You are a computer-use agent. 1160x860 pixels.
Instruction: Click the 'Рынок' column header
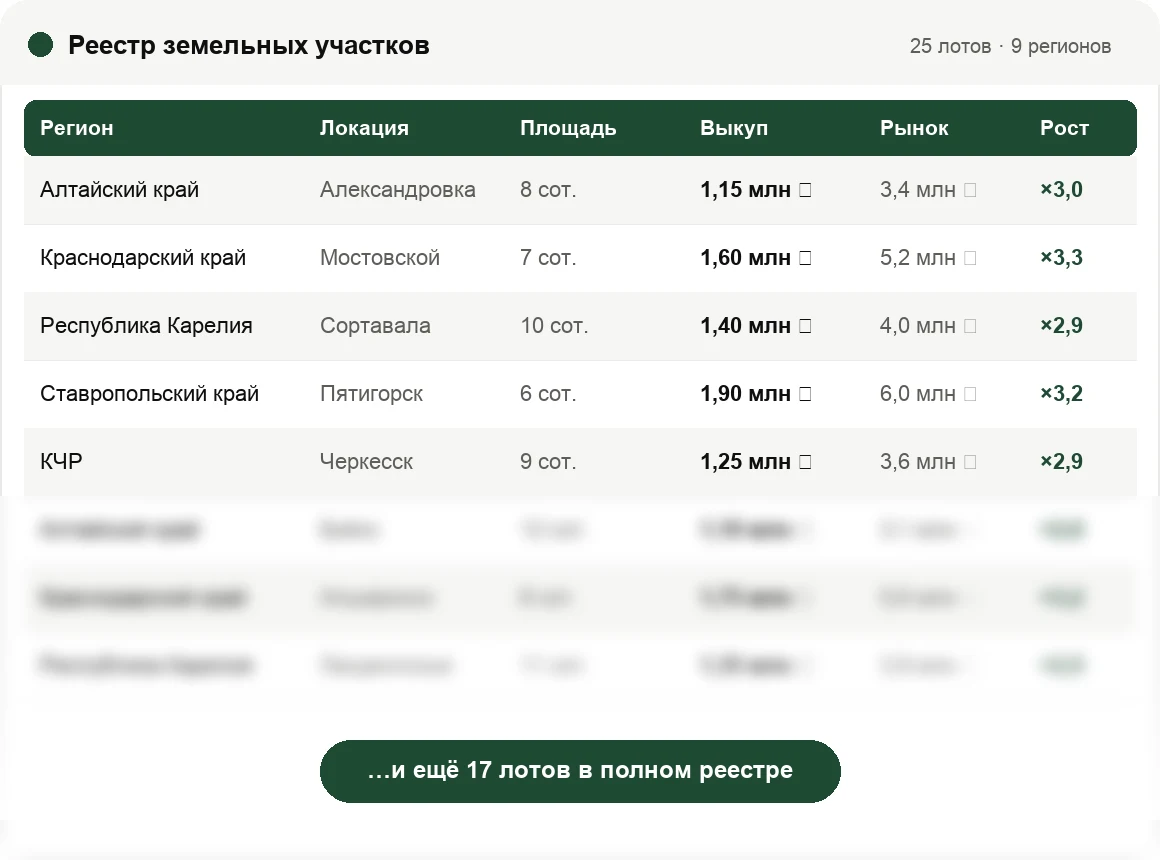pyautogui.click(x=914, y=128)
